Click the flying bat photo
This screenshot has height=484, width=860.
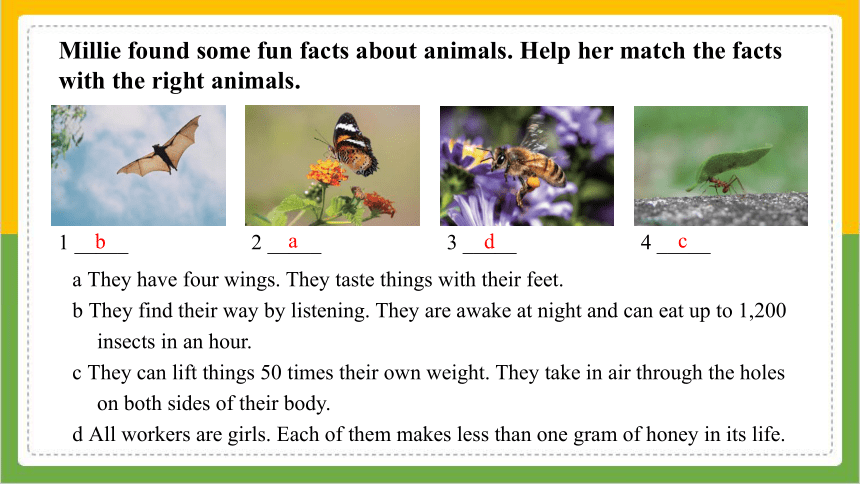click(138, 165)
